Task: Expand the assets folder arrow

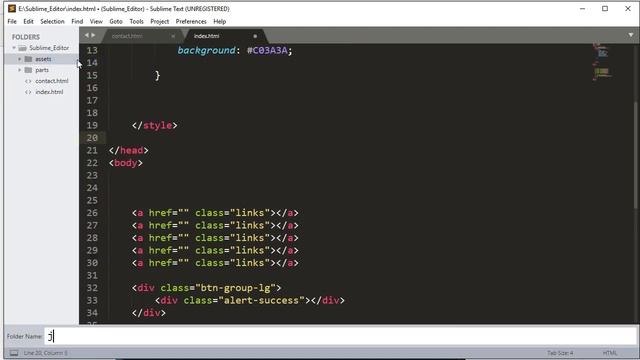Action: click(x=19, y=59)
